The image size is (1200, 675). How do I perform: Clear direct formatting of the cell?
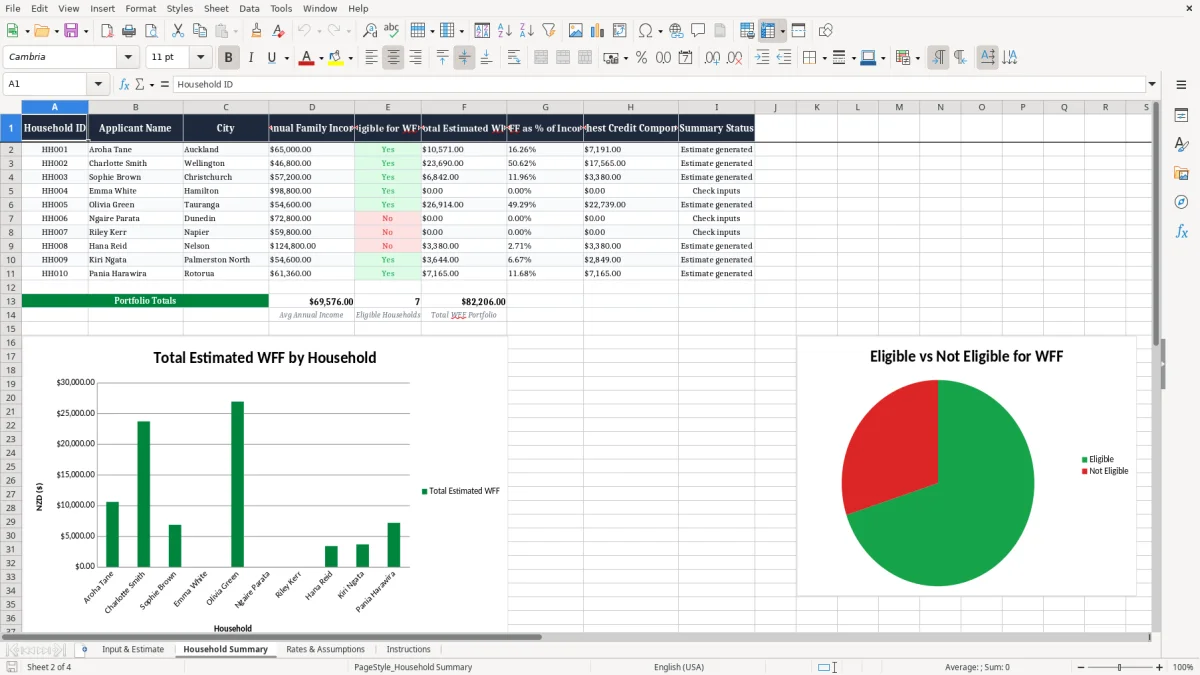coord(277,31)
